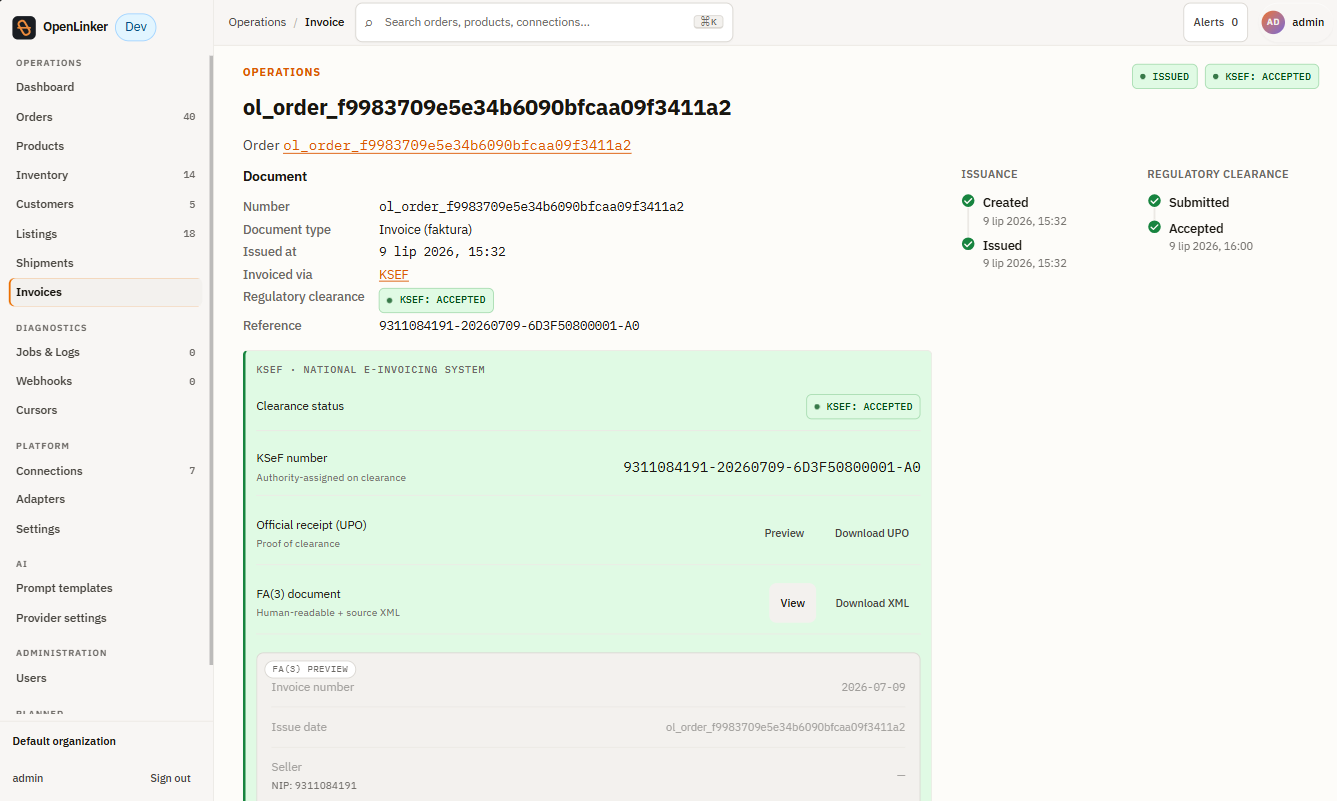The height and width of the screenshot is (801, 1337).
Task: Open the admin user menu
Action: click(1293, 22)
